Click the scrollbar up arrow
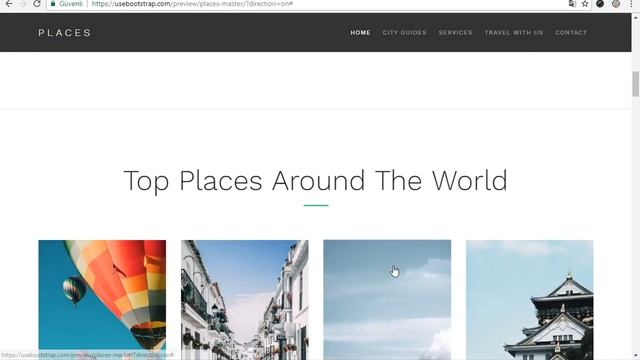The image size is (640, 360). [636, 17]
